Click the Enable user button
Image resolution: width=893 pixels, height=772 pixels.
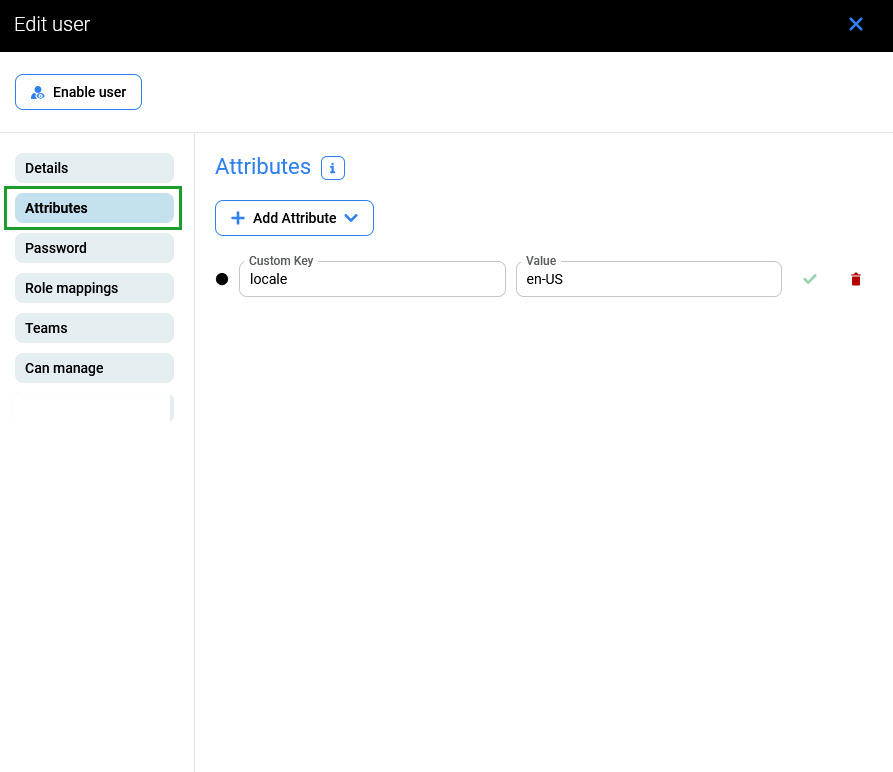(78, 92)
